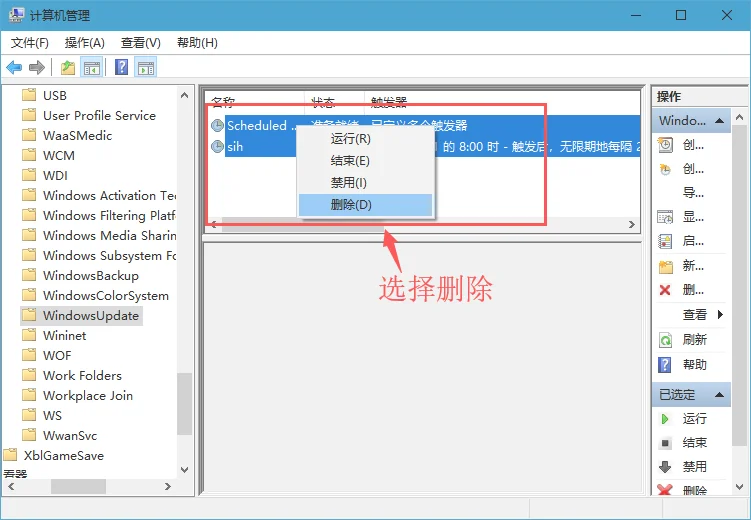The width and height of the screenshot is (751, 520).
Task: Open the 文件(F) menu
Action: [30, 43]
